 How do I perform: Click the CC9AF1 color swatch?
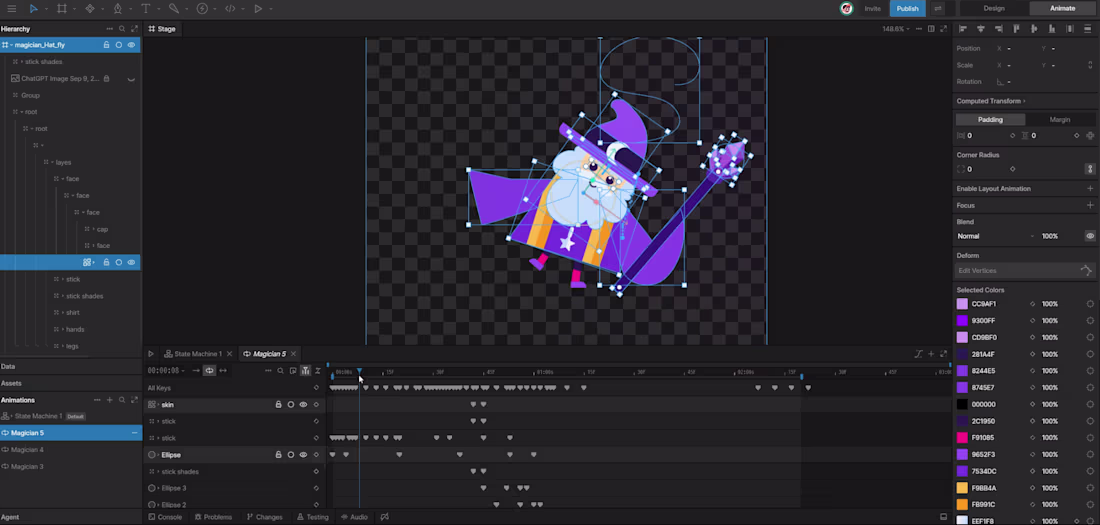click(962, 304)
